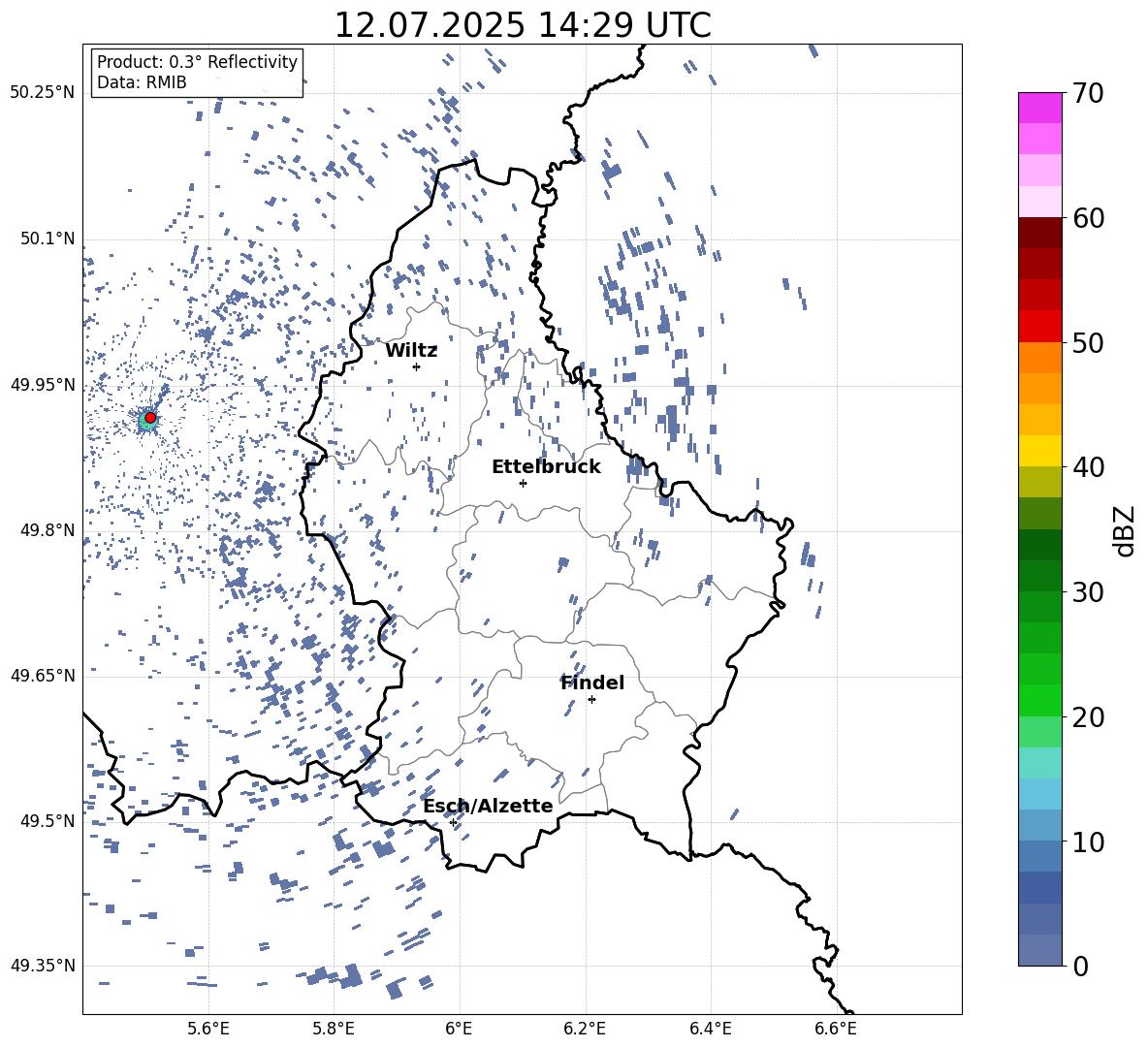Click the bright red colorbar swatch above 50

[1040, 327]
